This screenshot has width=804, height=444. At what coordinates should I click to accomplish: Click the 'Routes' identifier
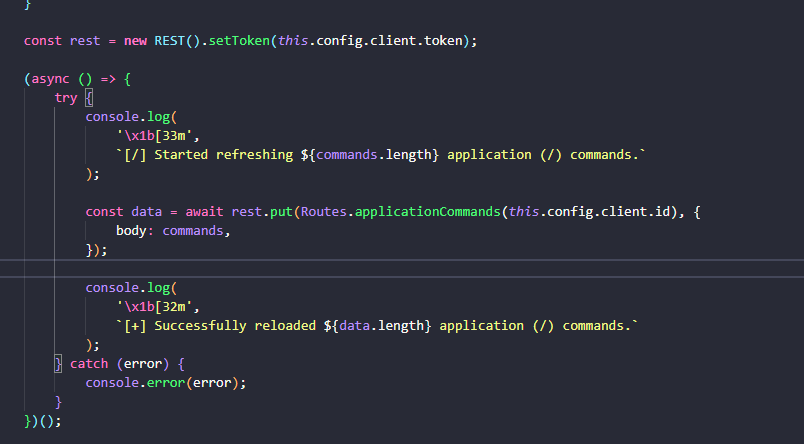[324, 212]
